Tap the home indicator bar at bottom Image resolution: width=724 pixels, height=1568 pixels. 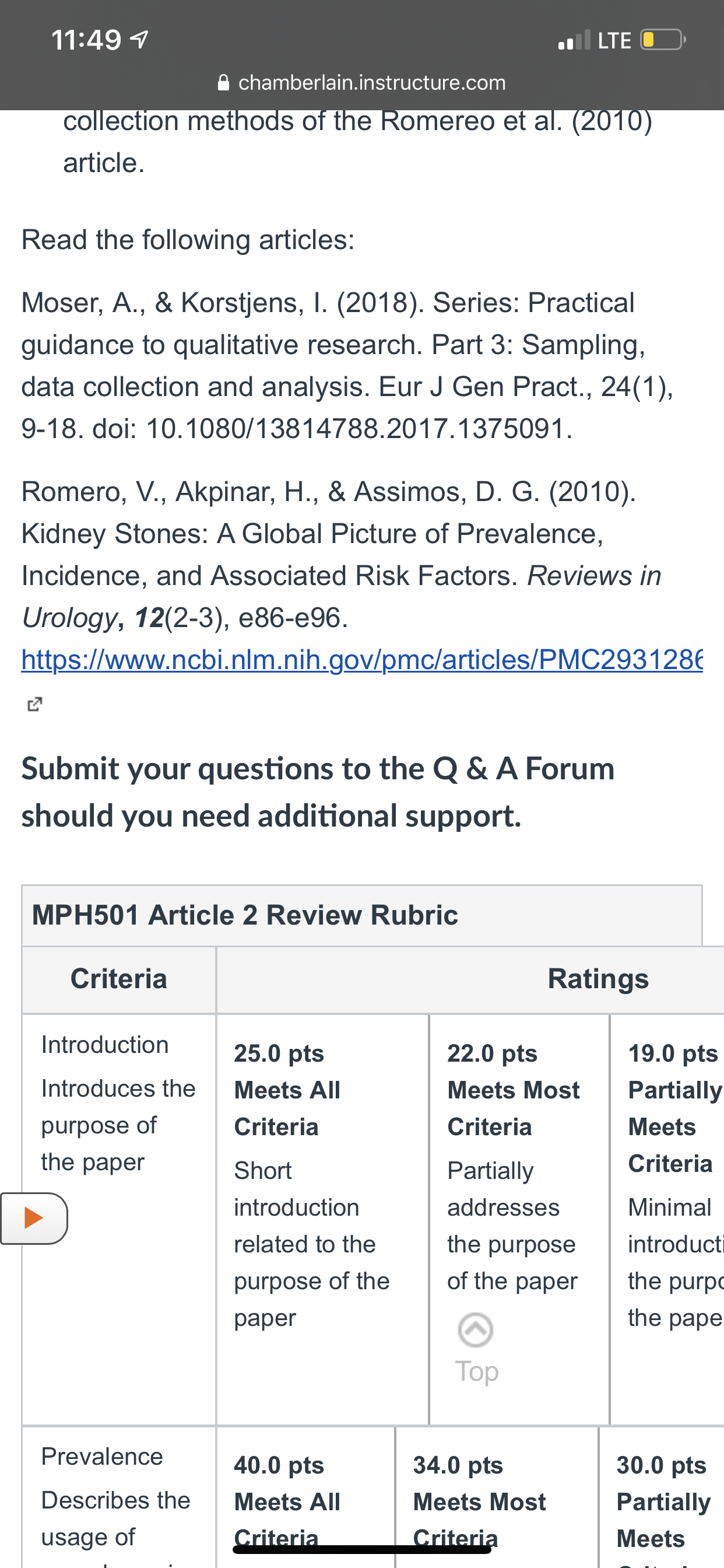click(361, 1549)
